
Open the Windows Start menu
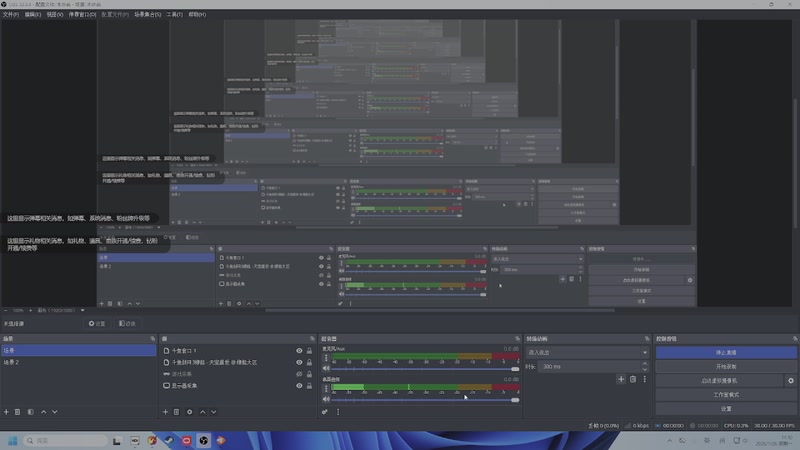pyautogui.click(x=13, y=440)
